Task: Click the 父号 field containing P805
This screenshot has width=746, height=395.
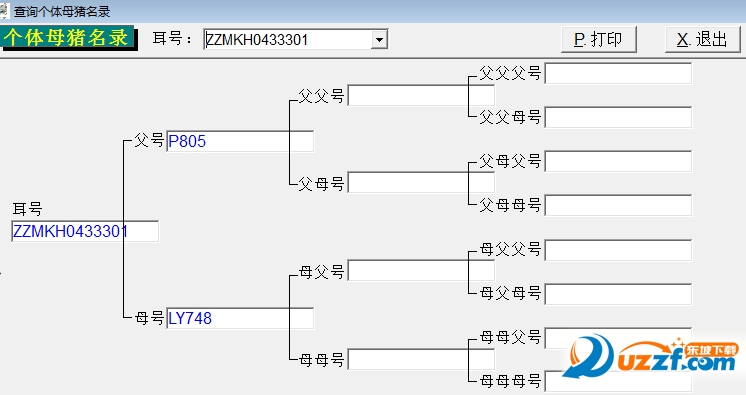Action: [240, 141]
